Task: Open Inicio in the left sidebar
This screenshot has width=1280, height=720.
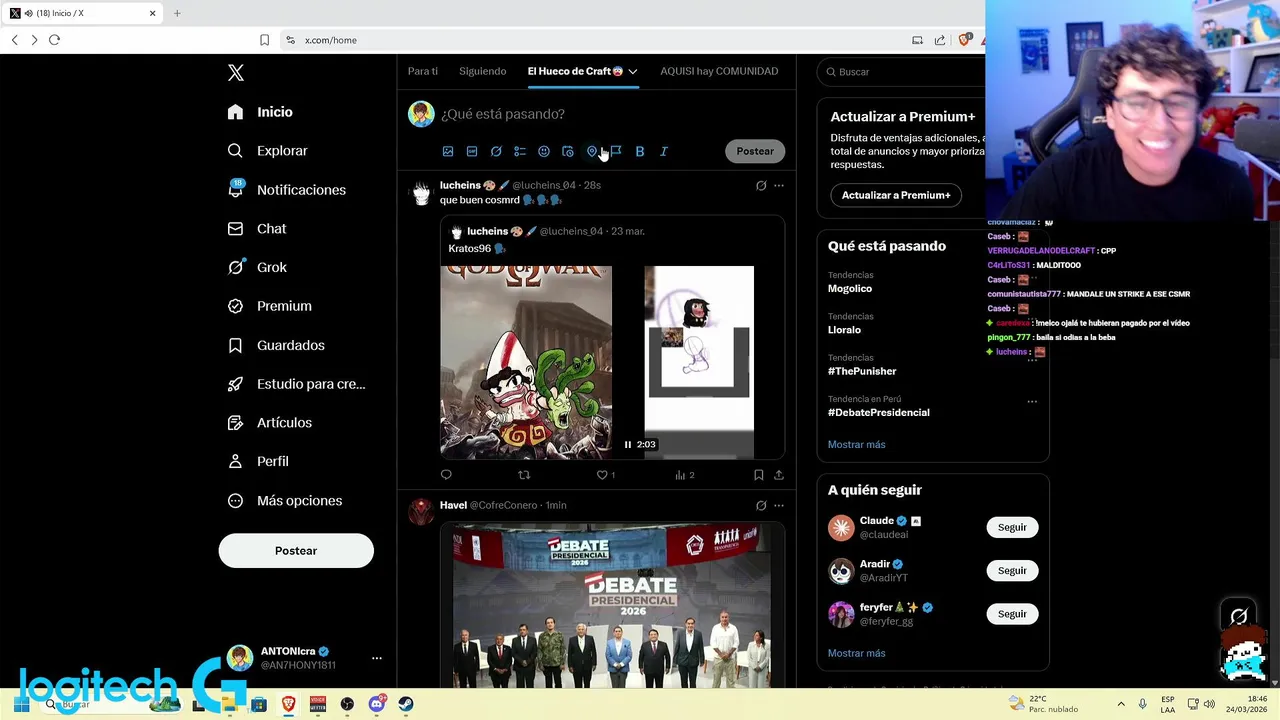Action: click(x=260, y=112)
